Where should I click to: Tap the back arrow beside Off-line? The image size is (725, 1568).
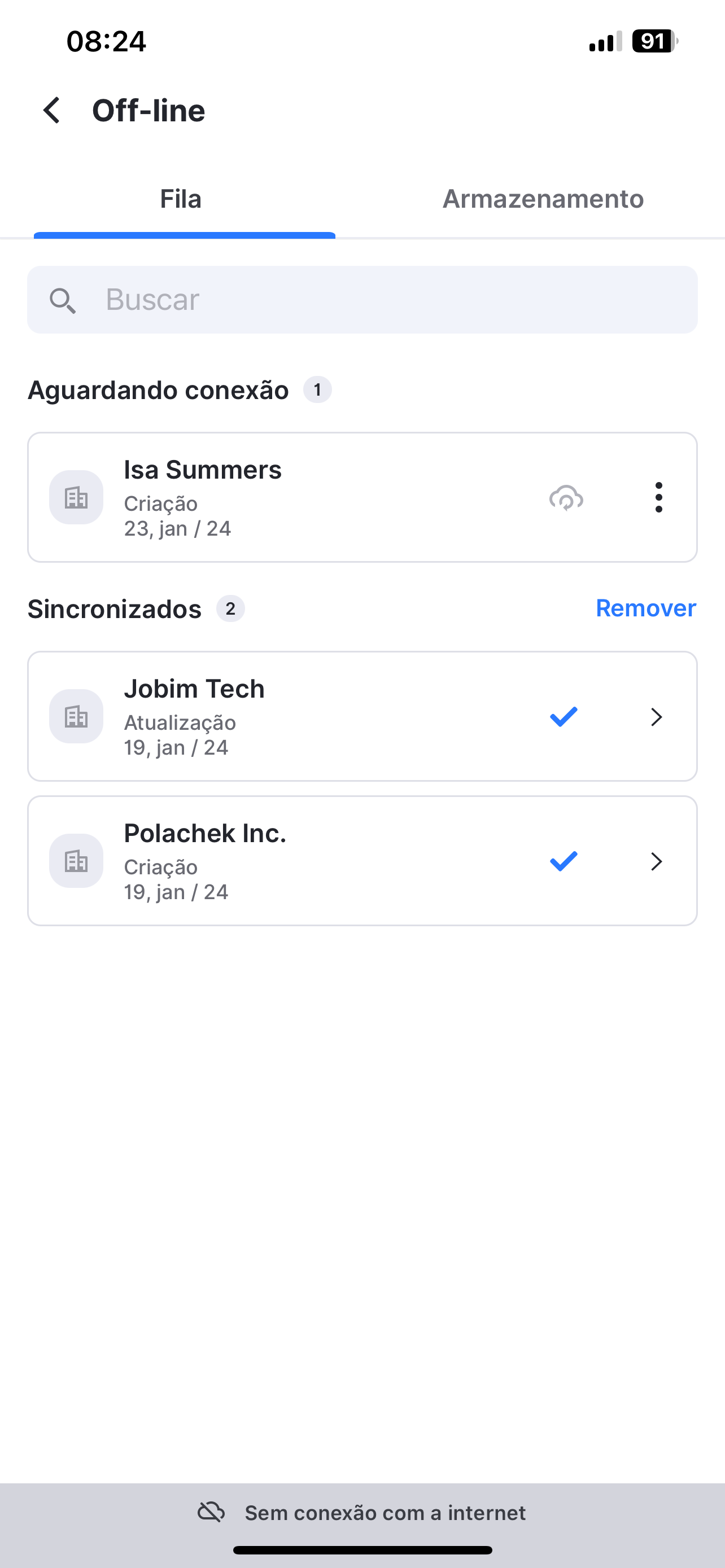click(53, 110)
